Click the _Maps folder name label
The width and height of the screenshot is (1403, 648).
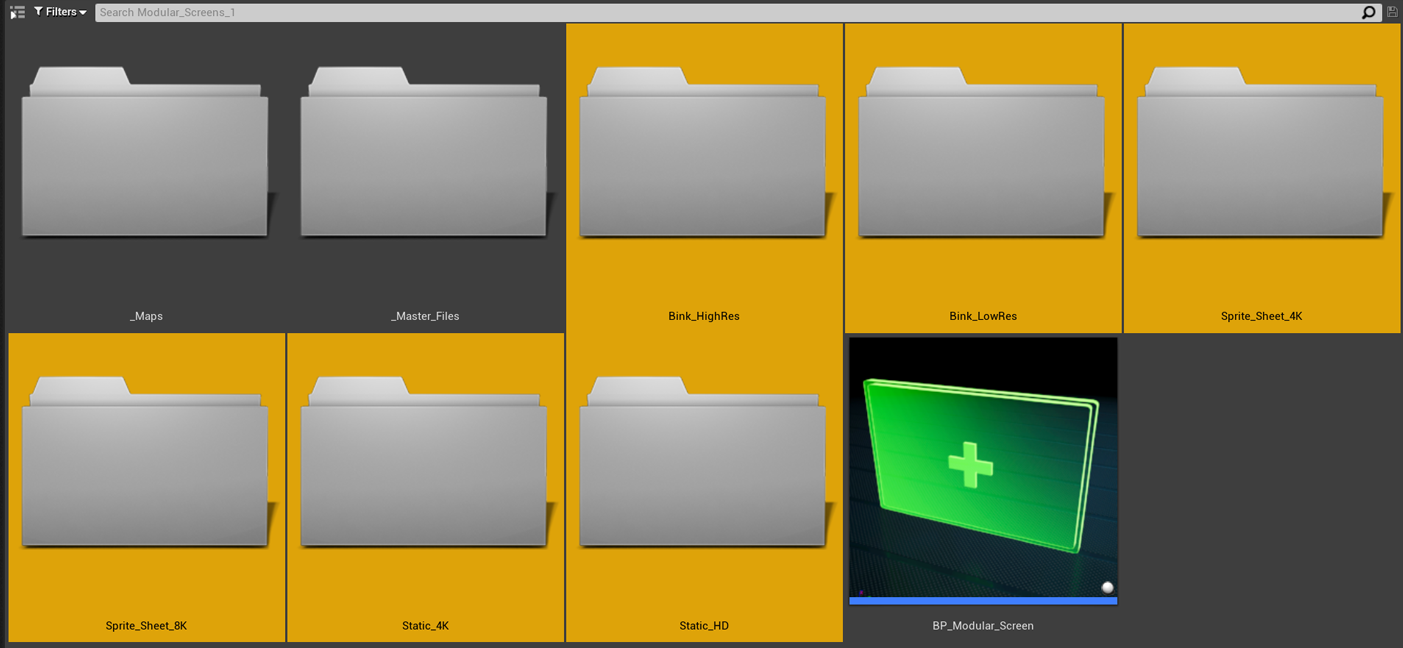146,316
